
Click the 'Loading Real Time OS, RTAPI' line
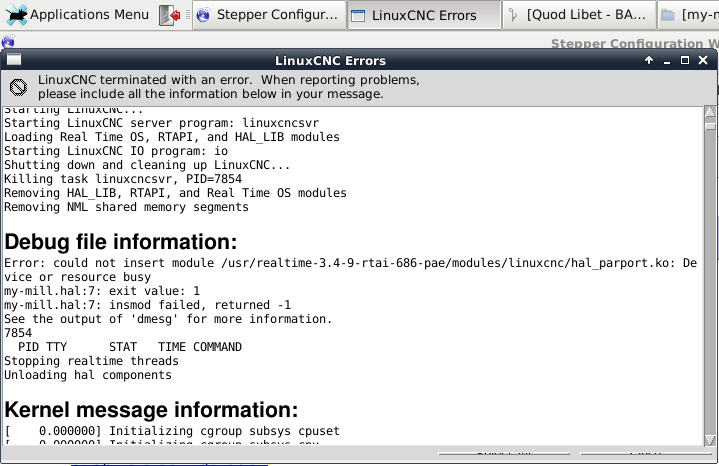172,137
